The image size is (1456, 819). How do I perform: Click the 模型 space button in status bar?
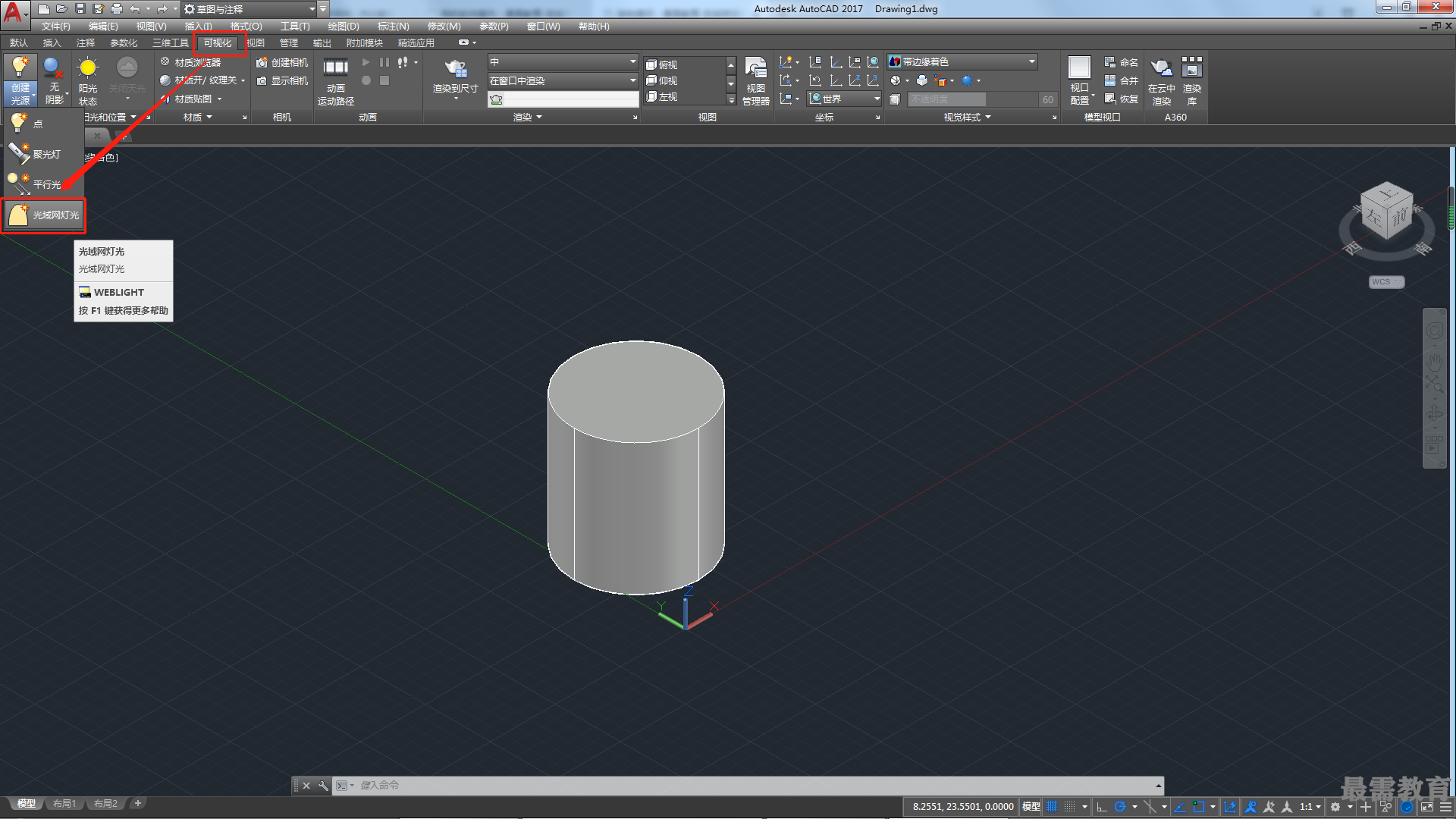tap(1031, 807)
